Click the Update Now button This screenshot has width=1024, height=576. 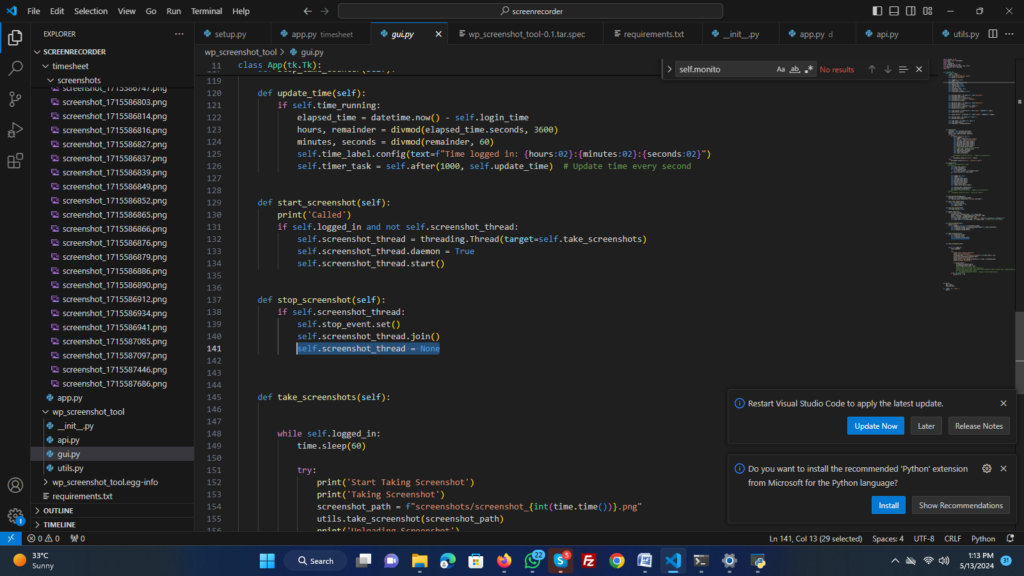pos(875,426)
